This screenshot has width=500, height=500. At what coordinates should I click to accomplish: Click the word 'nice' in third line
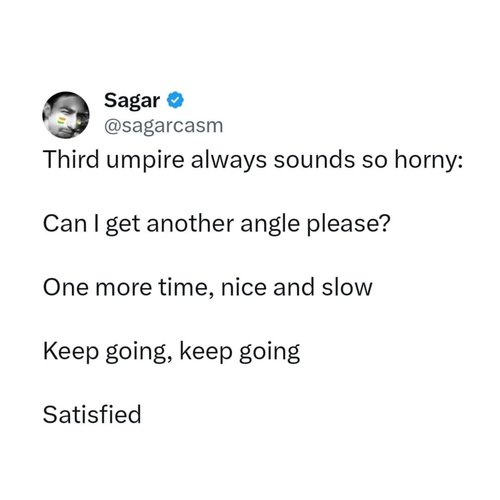244,287
